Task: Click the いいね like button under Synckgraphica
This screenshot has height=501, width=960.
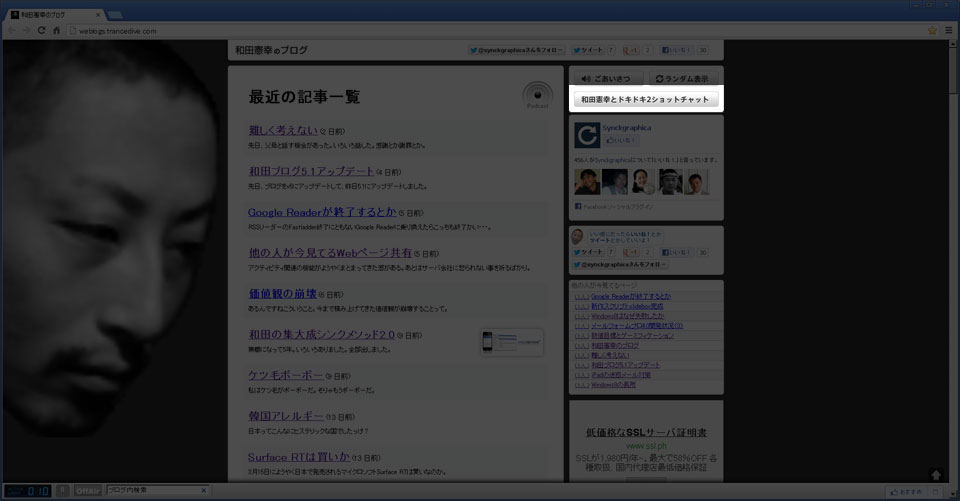Action: click(x=620, y=140)
